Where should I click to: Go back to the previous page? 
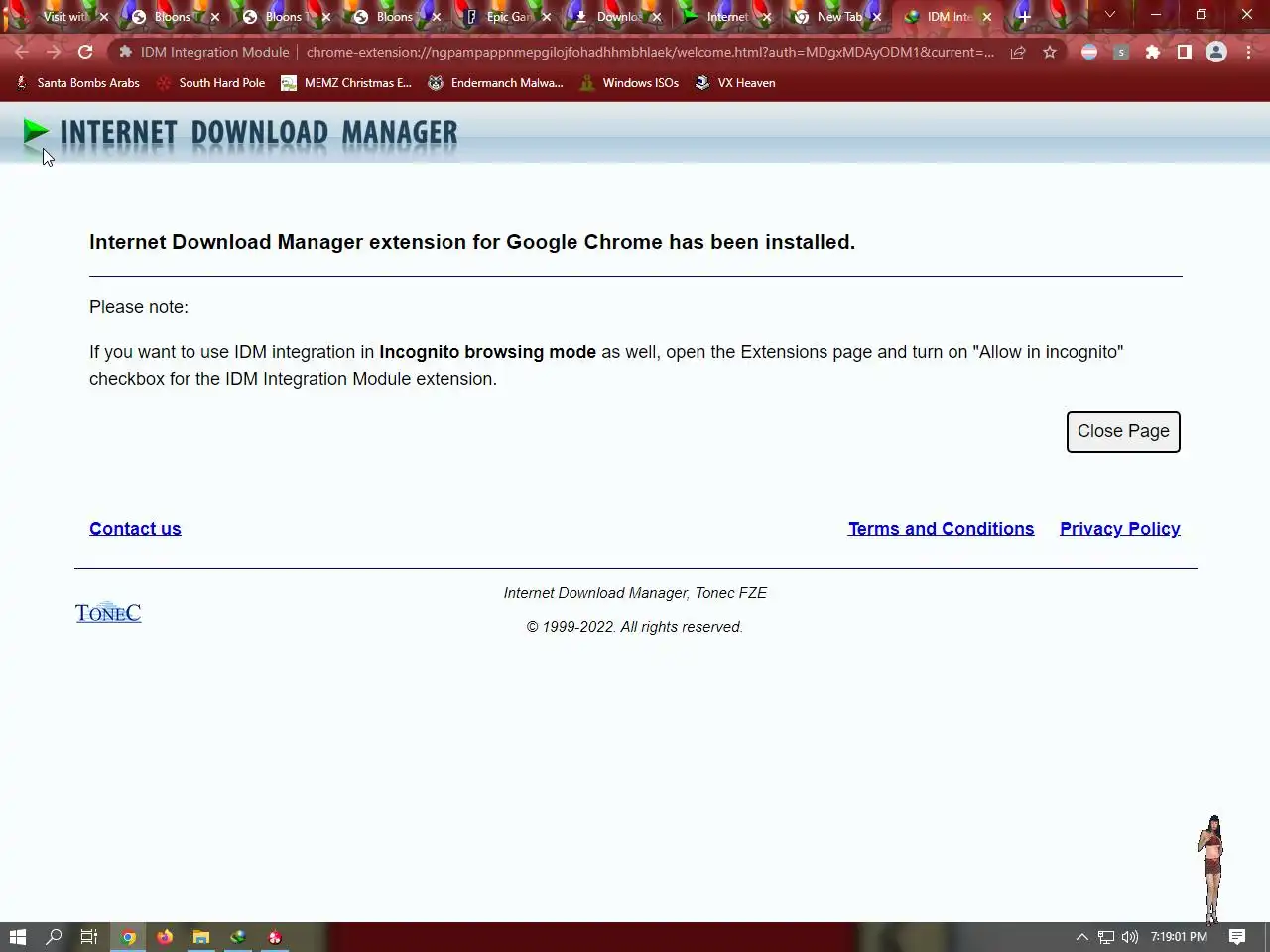[x=22, y=52]
